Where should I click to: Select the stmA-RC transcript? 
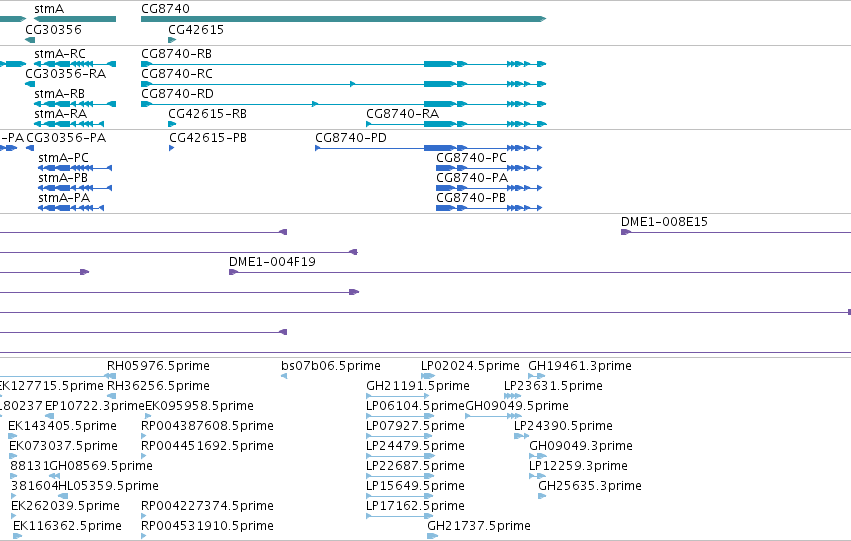(75, 64)
